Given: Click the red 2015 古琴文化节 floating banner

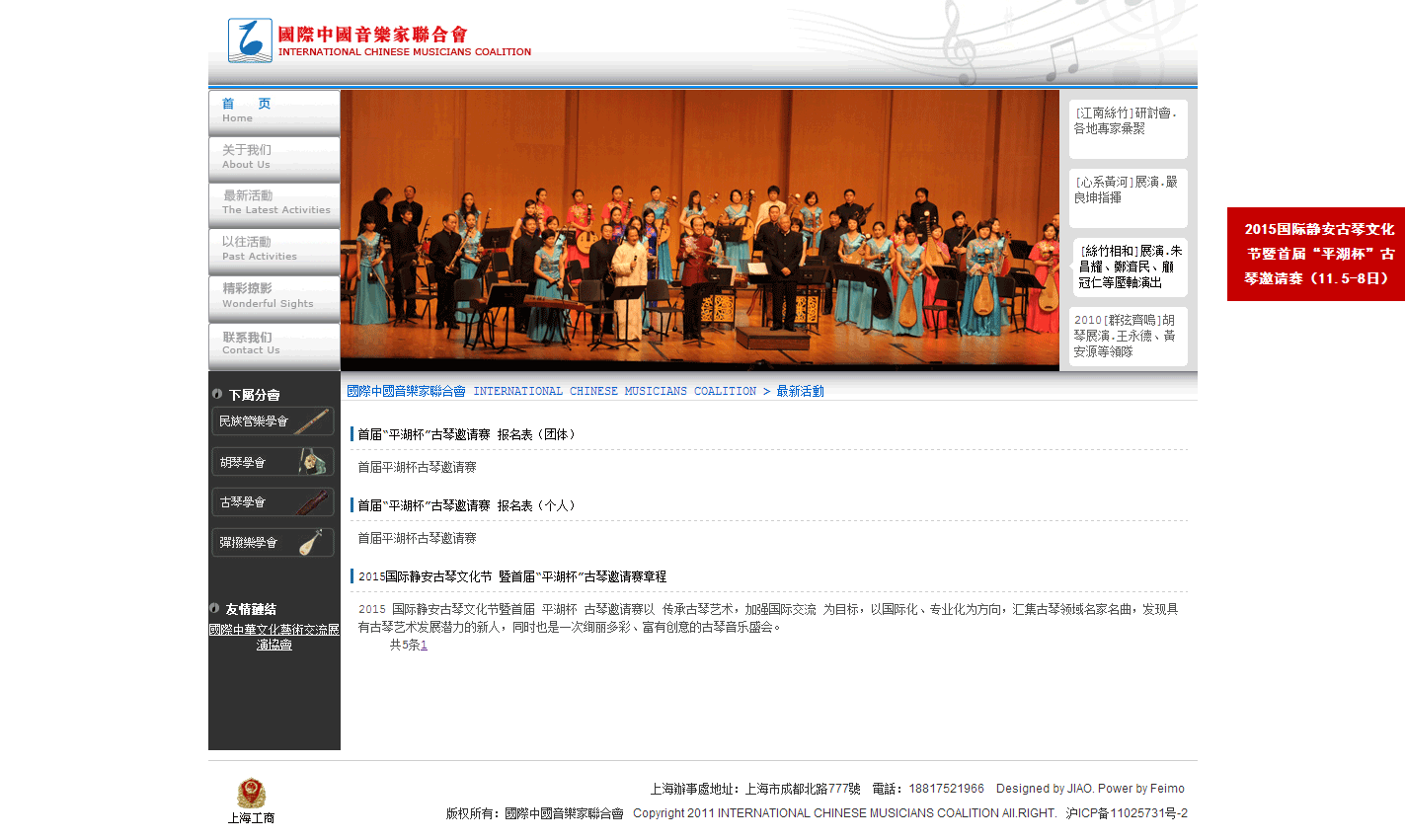Looking at the screenshot, I should [x=1315, y=254].
